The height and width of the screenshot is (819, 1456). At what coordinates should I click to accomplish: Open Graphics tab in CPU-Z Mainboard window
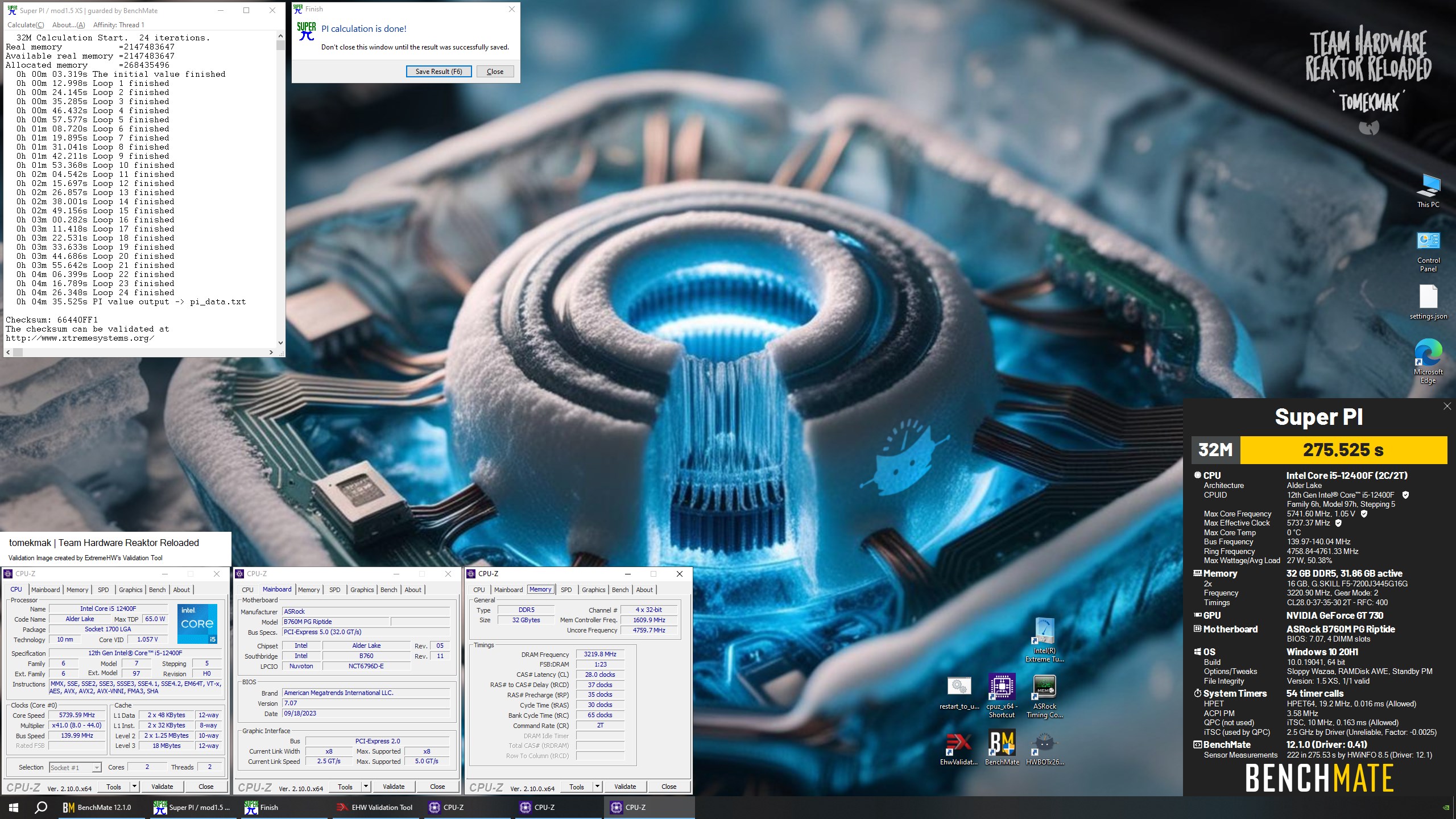(x=362, y=590)
